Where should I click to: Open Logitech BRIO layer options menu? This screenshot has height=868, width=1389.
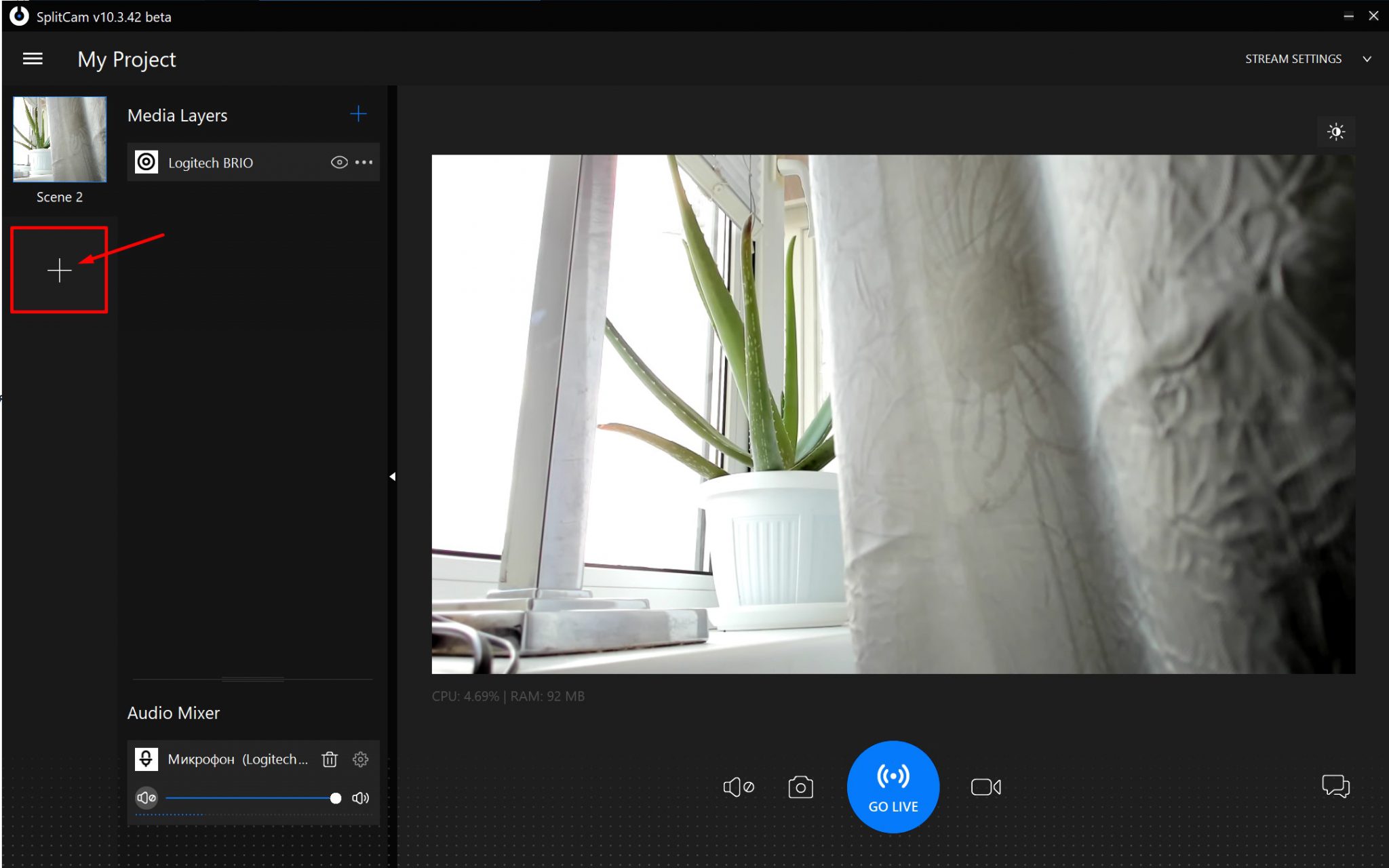(364, 162)
